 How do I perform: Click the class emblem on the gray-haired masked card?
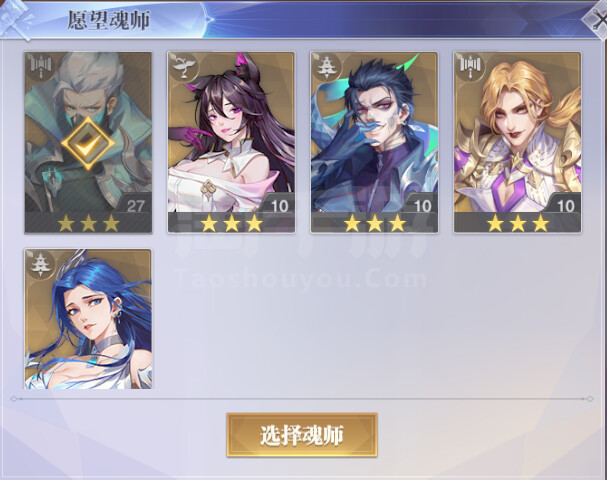[x=40, y=66]
